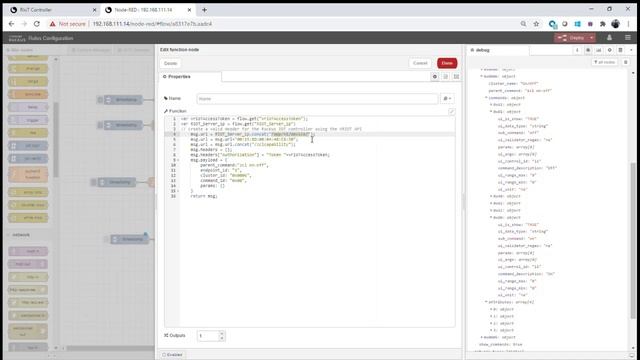Viewport: 640px width, 360px height.
Task: Click the red Done button
Action: 447,63
